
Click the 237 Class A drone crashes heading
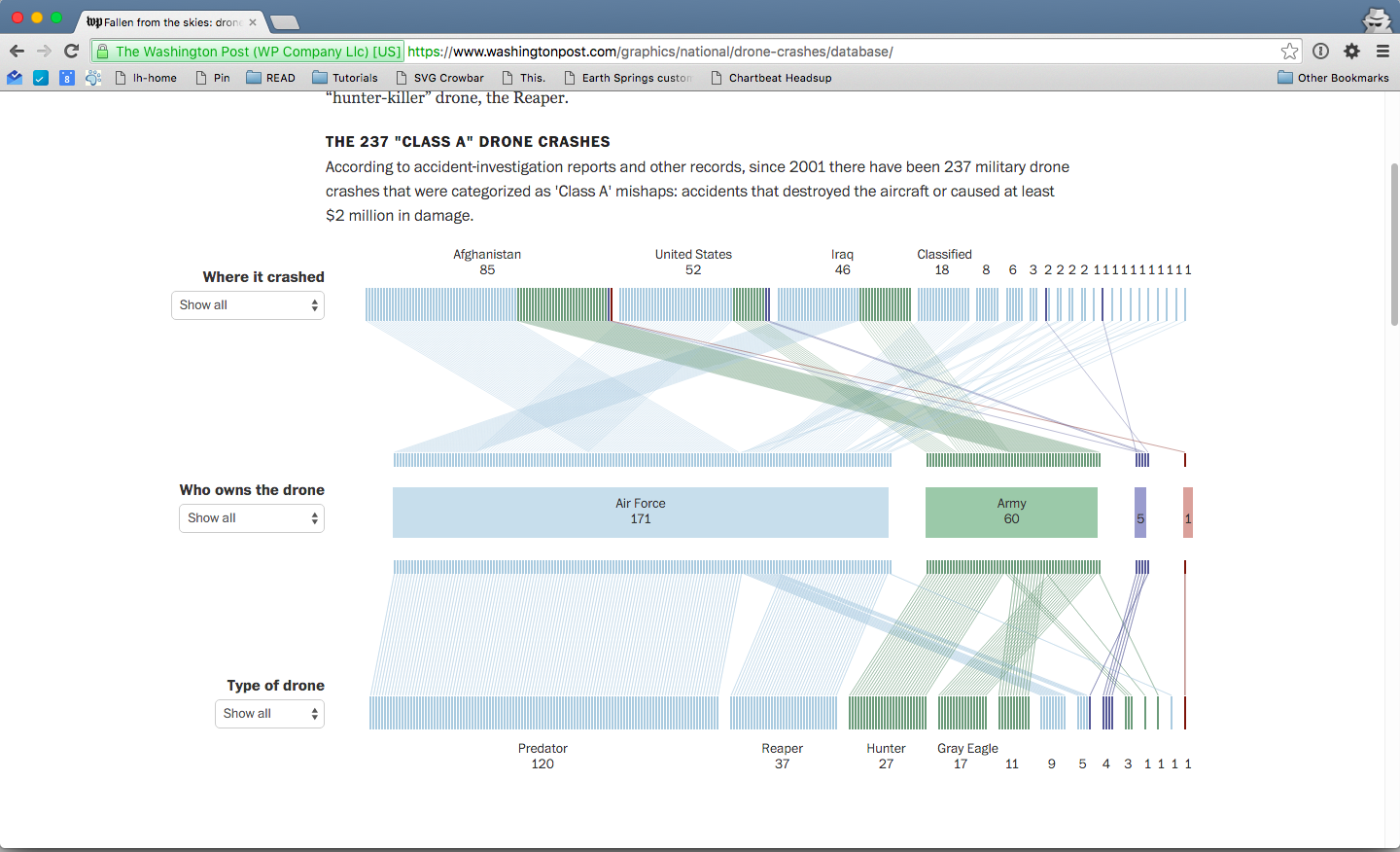[x=468, y=142]
